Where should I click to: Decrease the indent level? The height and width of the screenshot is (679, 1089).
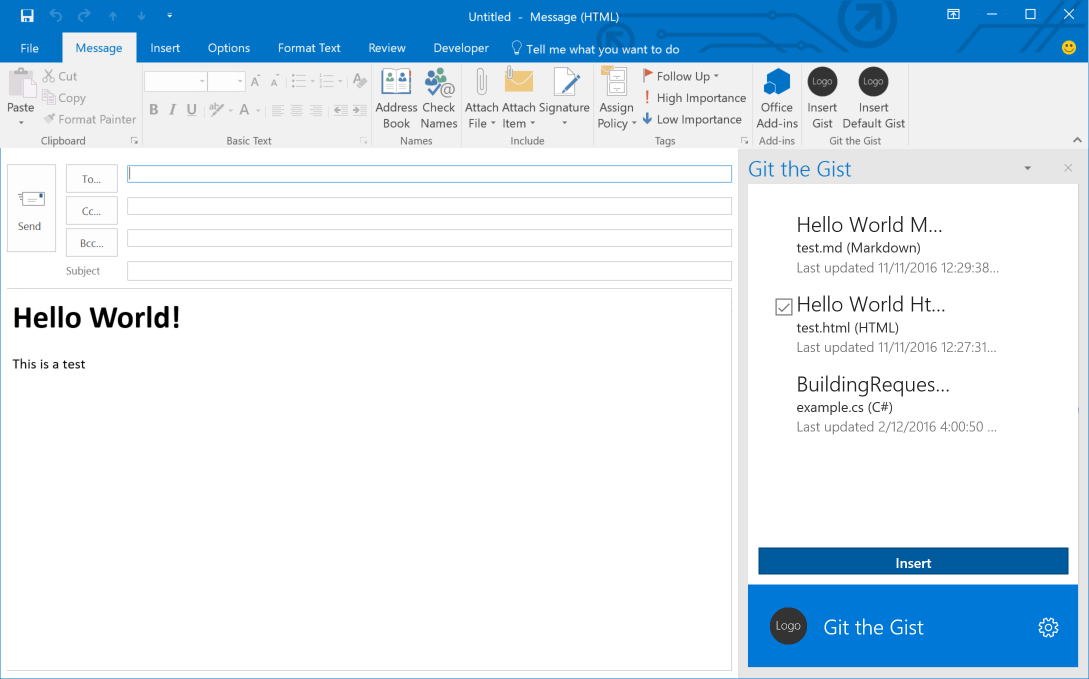pos(340,110)
